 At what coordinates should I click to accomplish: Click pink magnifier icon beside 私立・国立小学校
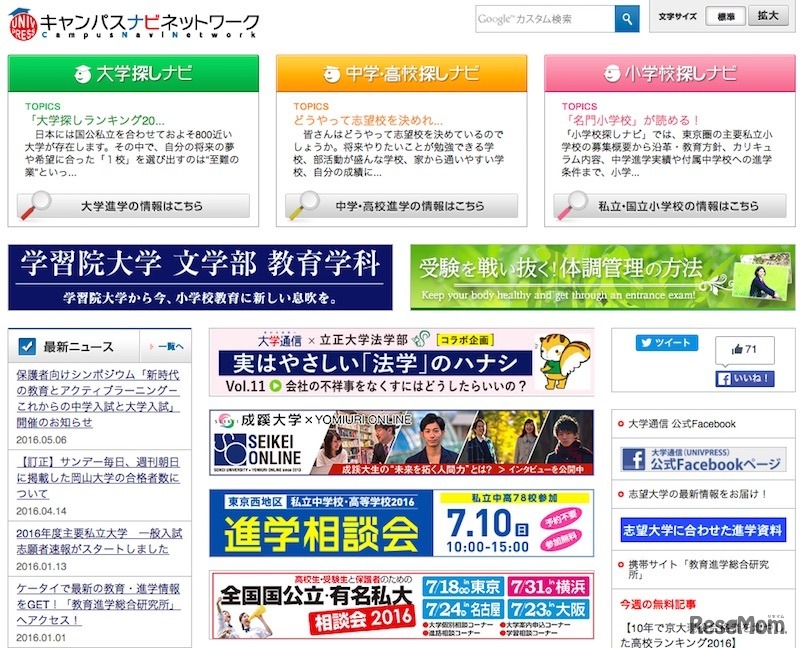[572, 205]
